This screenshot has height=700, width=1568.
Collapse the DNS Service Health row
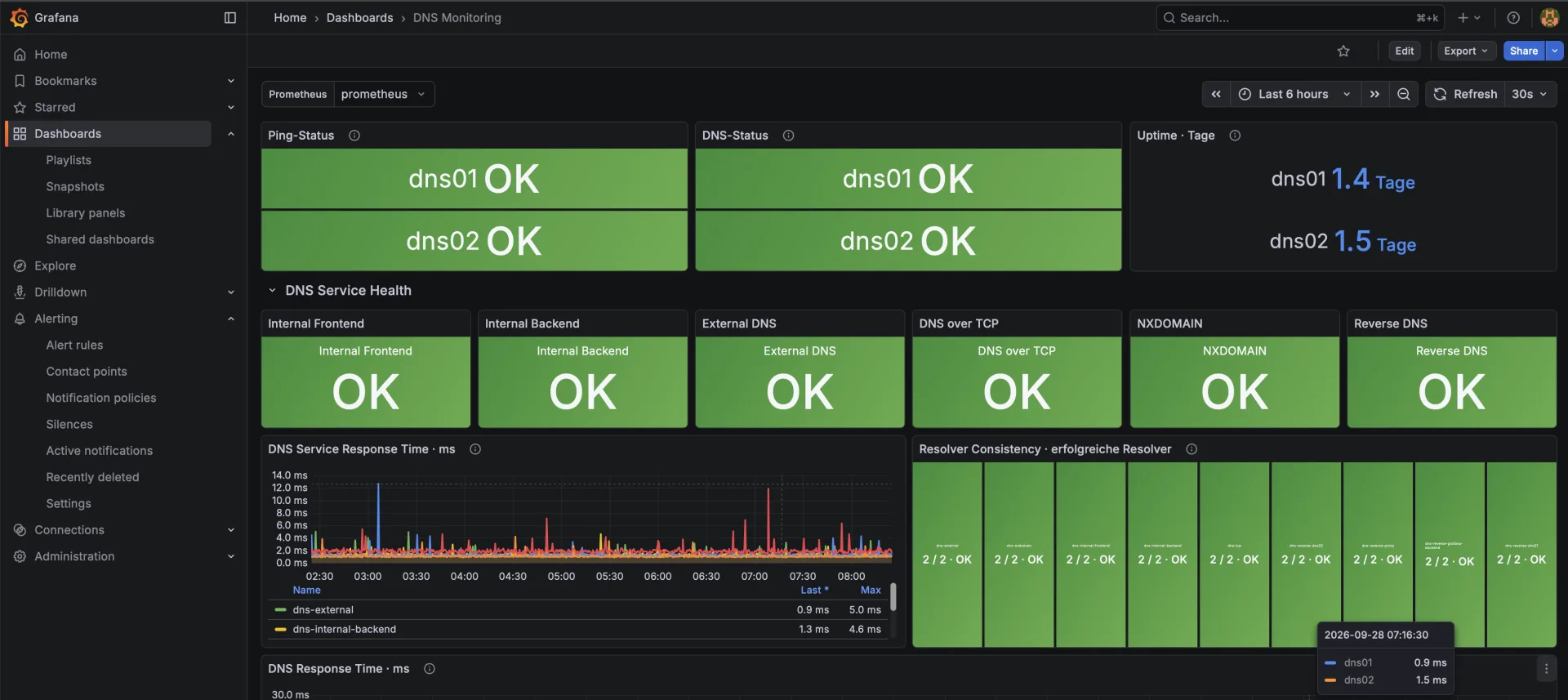(x=273, y=291)
